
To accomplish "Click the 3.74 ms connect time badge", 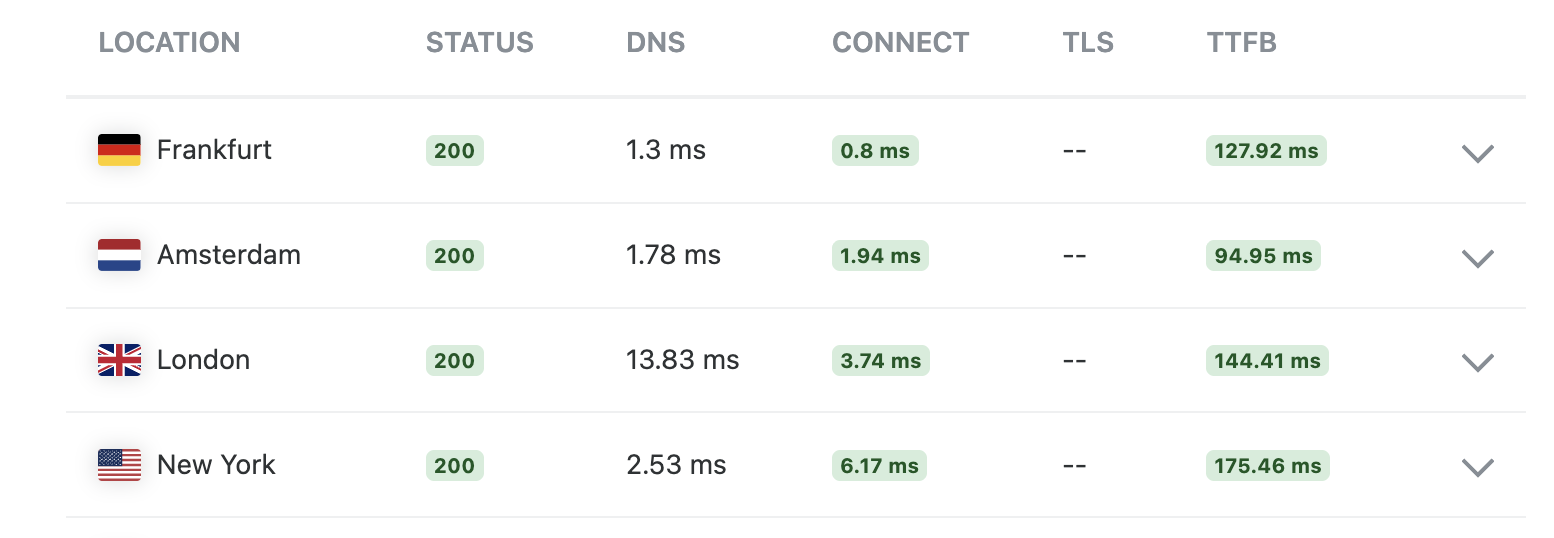I will click(881, 361).
